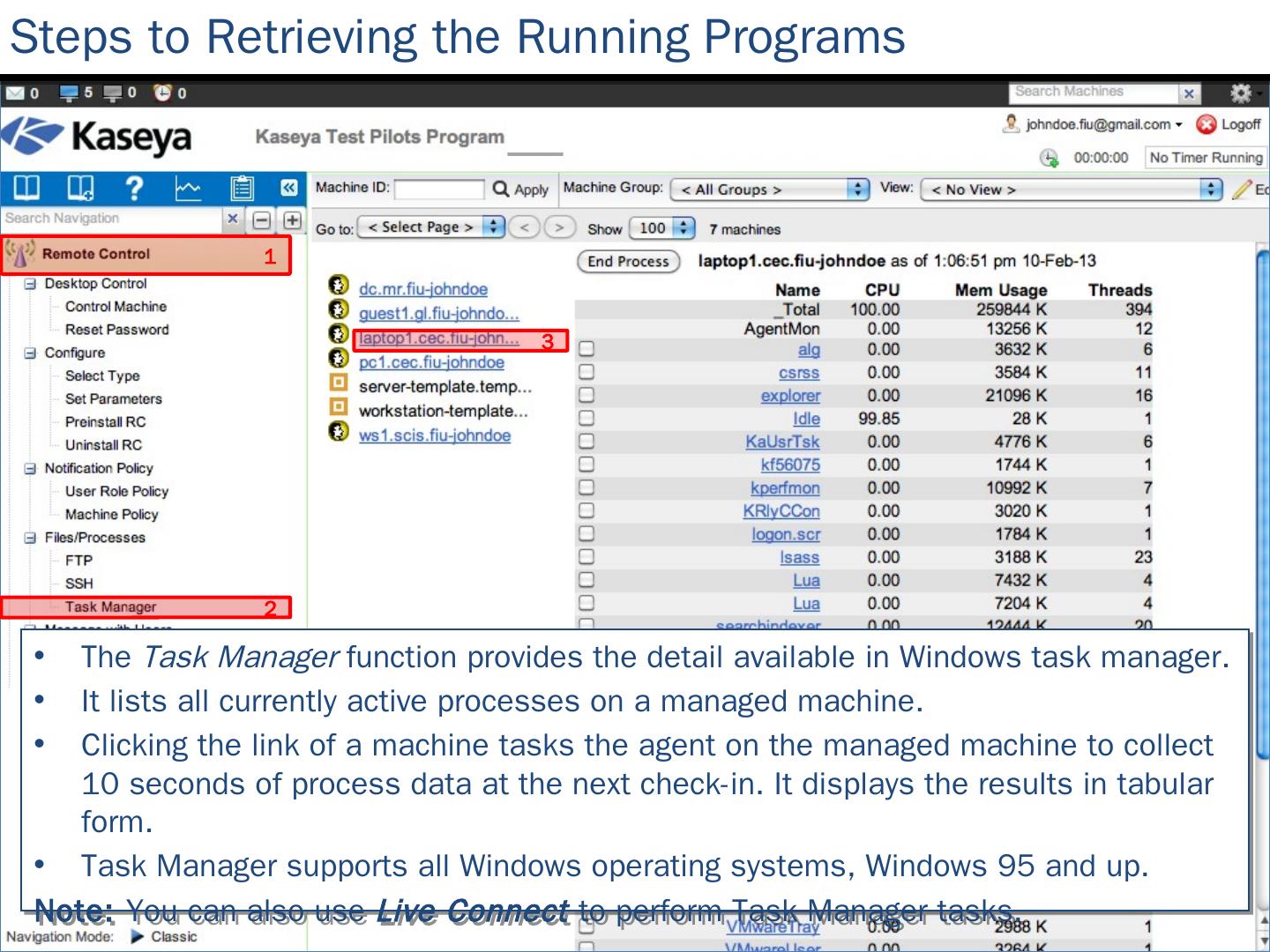Screen dimensions: 1270x952
Task: Collapse the Files/Processes tree node
Action: [x=30, y=538]
